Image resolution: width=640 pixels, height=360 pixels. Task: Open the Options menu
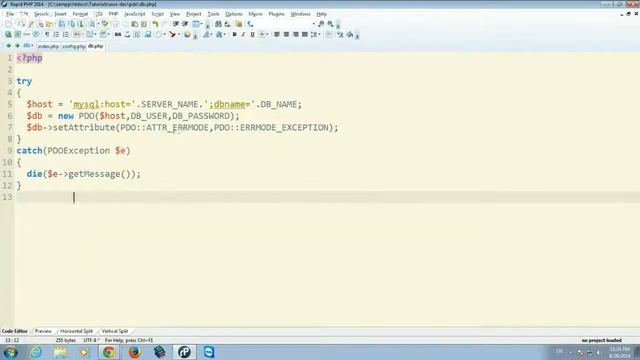[x=234, y=14]
